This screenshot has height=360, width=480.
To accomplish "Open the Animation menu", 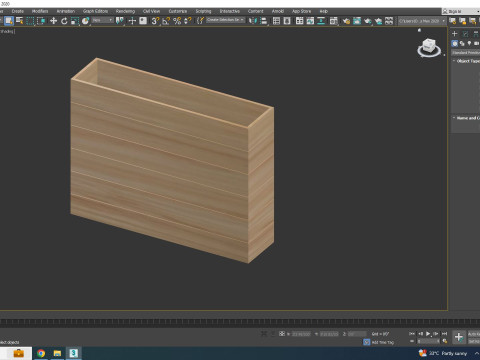I will tap(66, 11).
